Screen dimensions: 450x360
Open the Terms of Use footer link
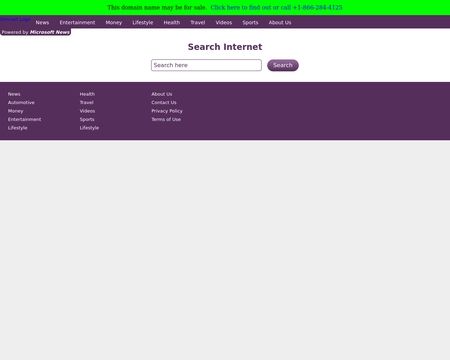click(166, 119)
